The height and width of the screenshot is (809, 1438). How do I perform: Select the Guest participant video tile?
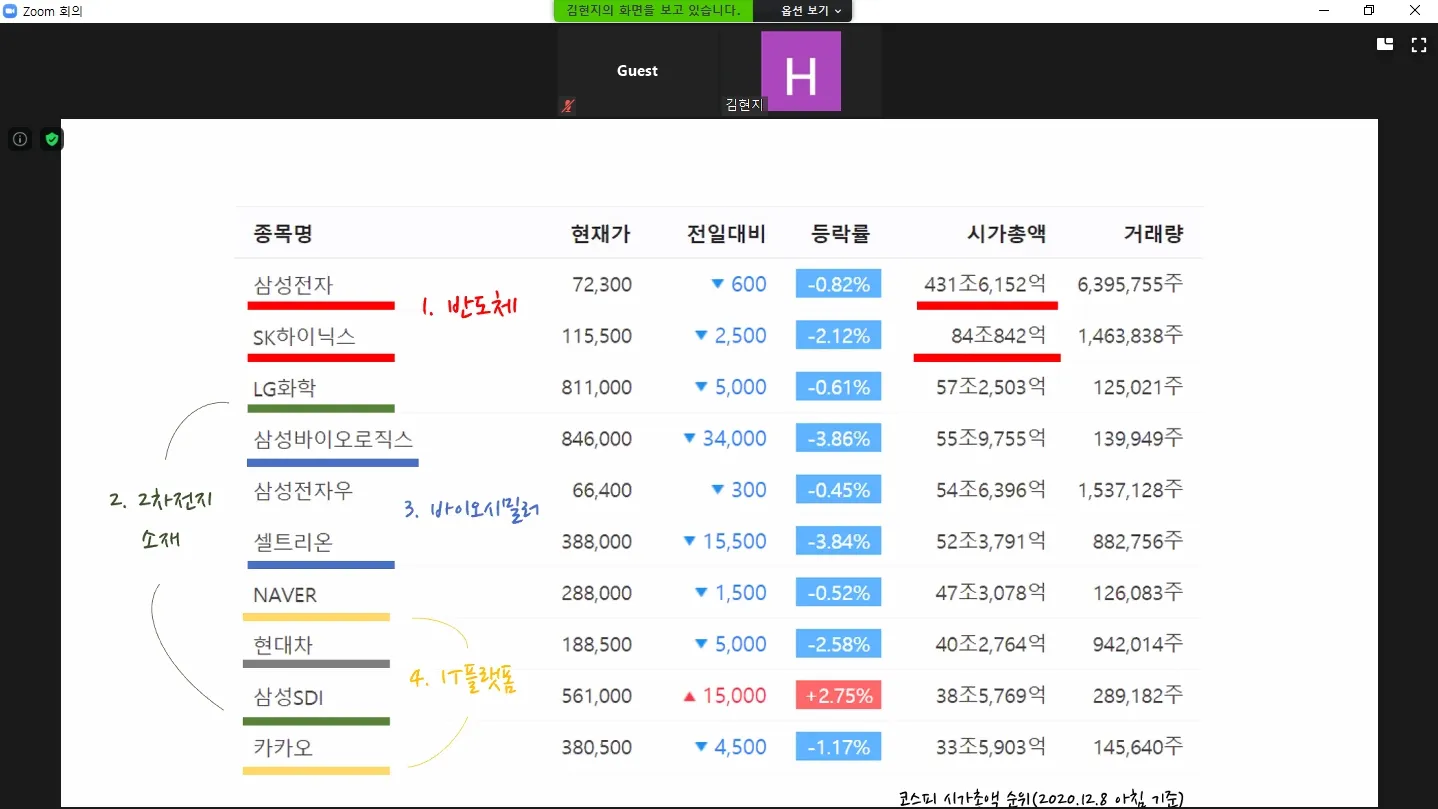click(x=637, y=71)
